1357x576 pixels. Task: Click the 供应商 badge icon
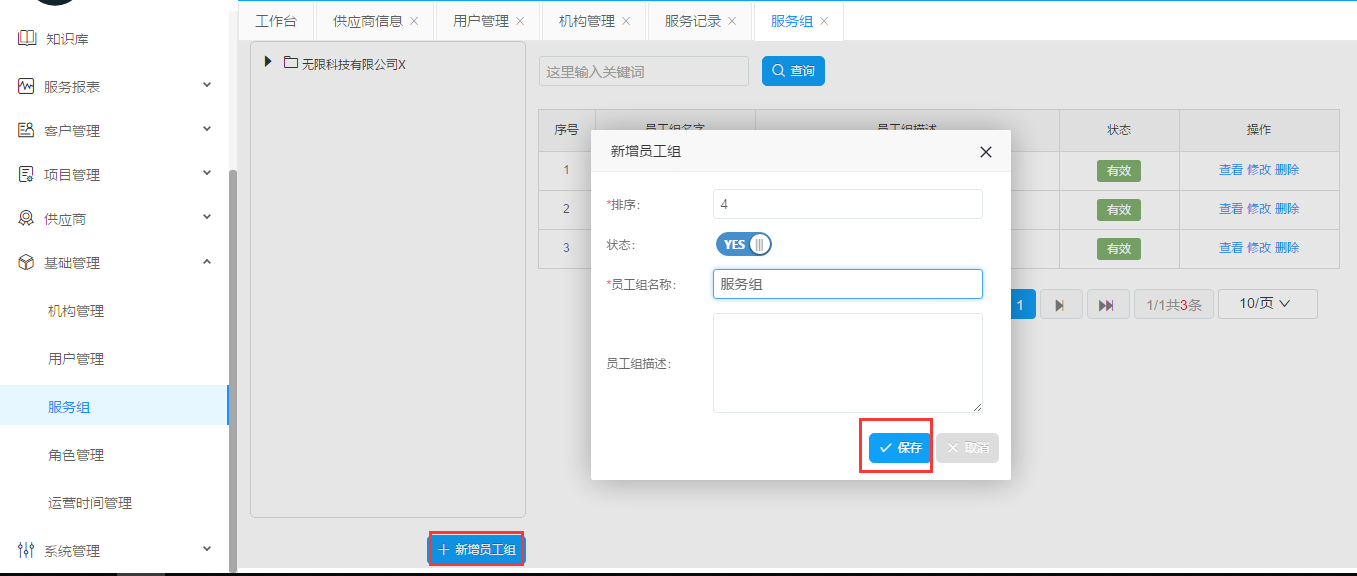[x=27, y=219]
